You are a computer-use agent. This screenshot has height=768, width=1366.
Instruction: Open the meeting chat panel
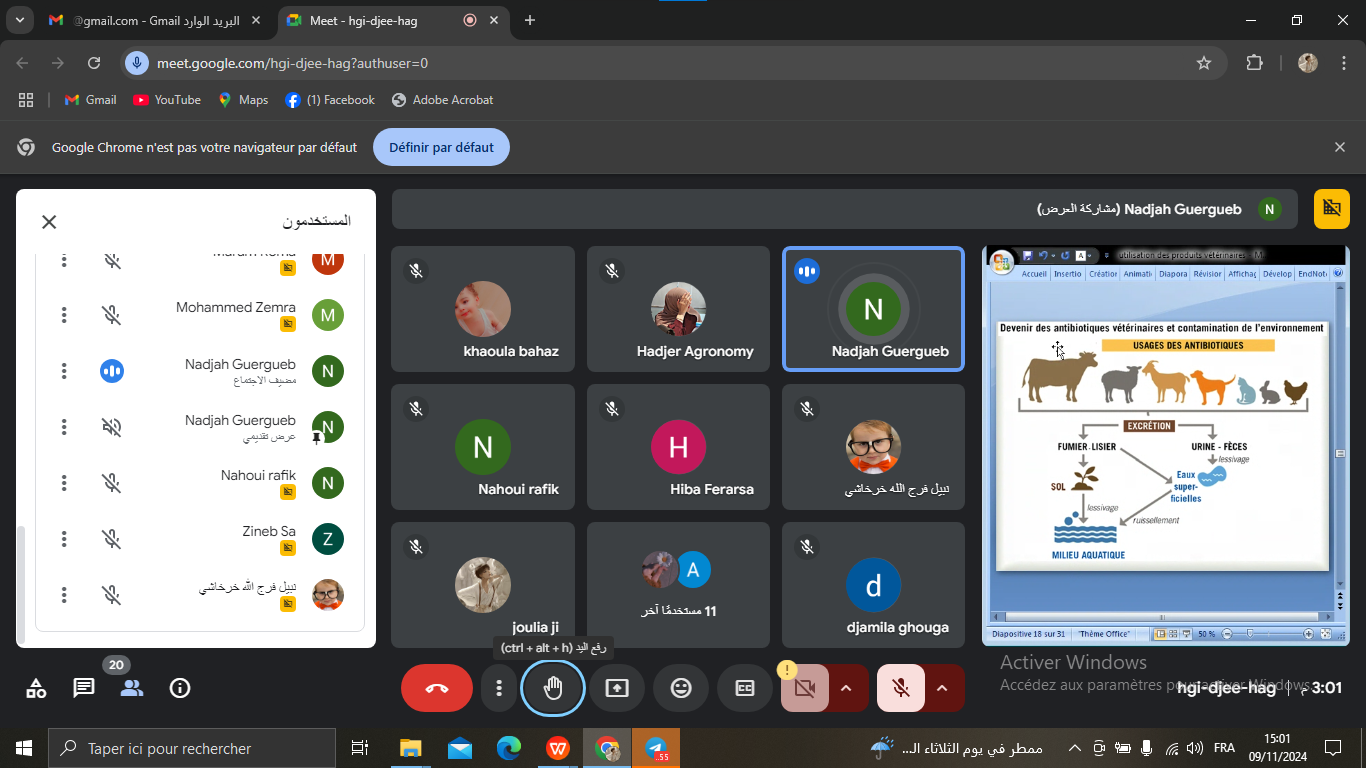coord(84,688)
